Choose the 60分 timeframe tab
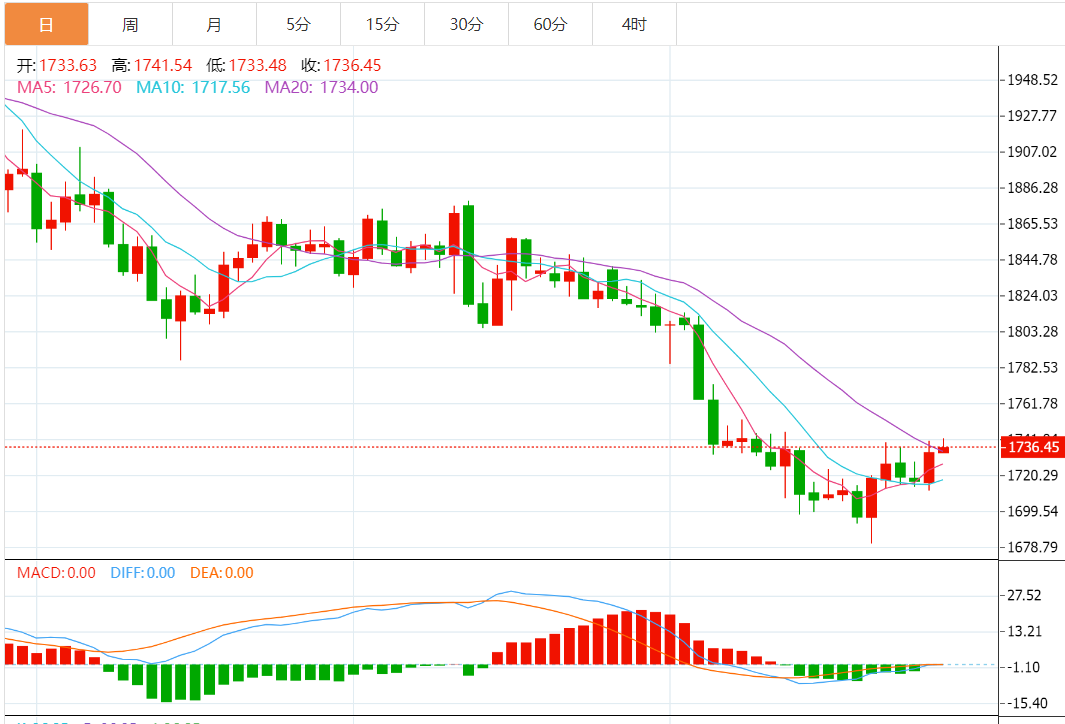1065x724 pixels. (x=550, y=24)
